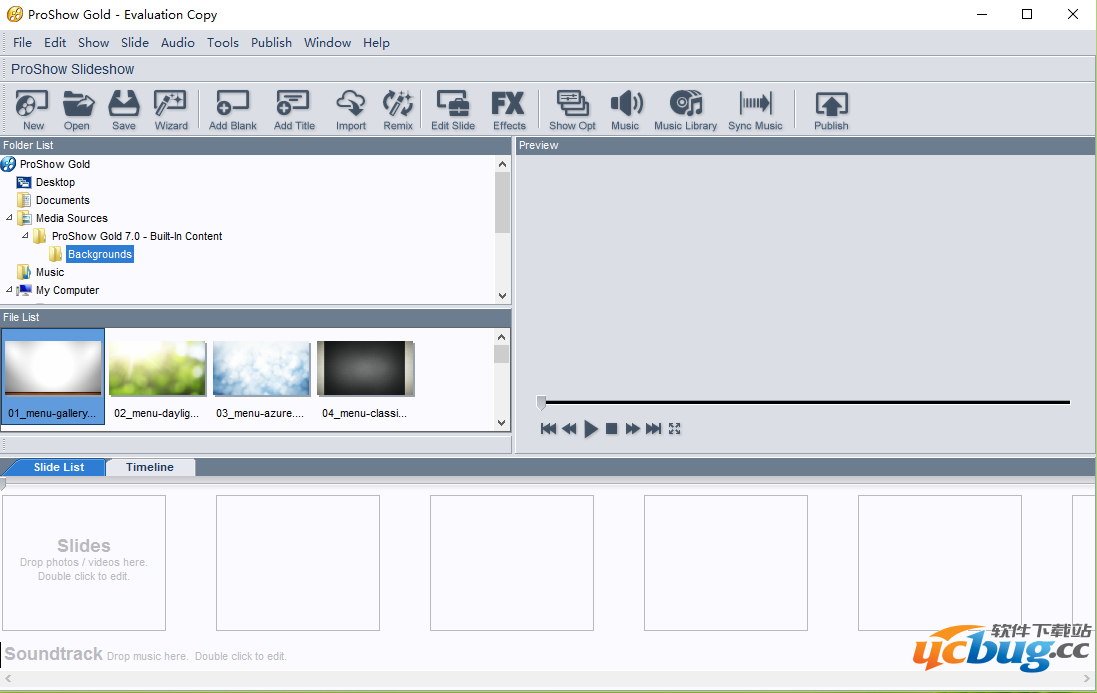Open the Wizard tool
1097x693 pixels.
point(171,109)
